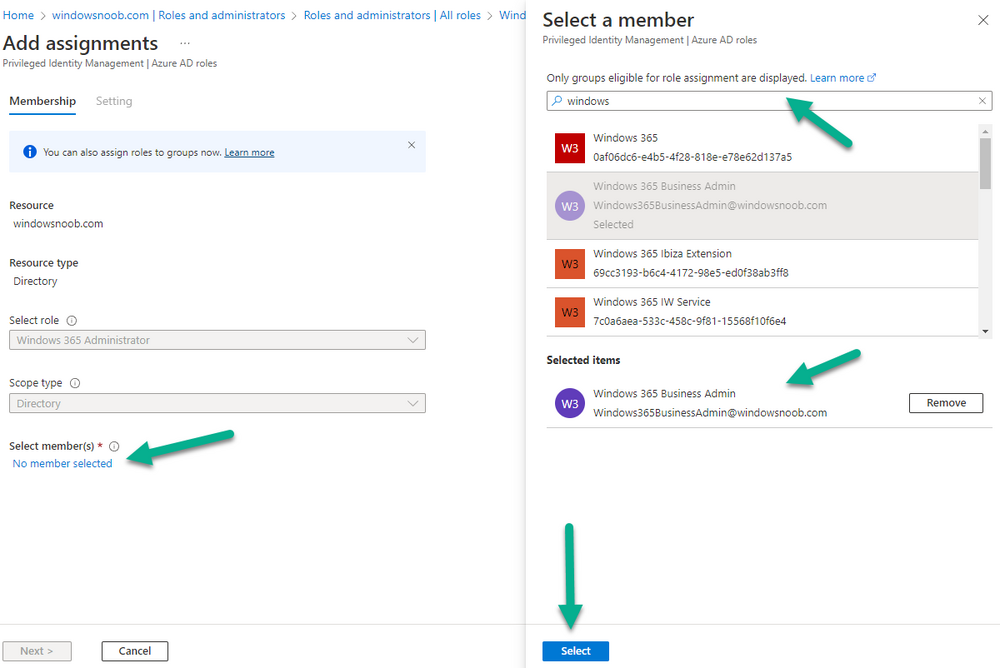The width and height of the screenshot is (1000, 668).
Task: Open Learn more link in the info banner
Action: coord(249,152)
